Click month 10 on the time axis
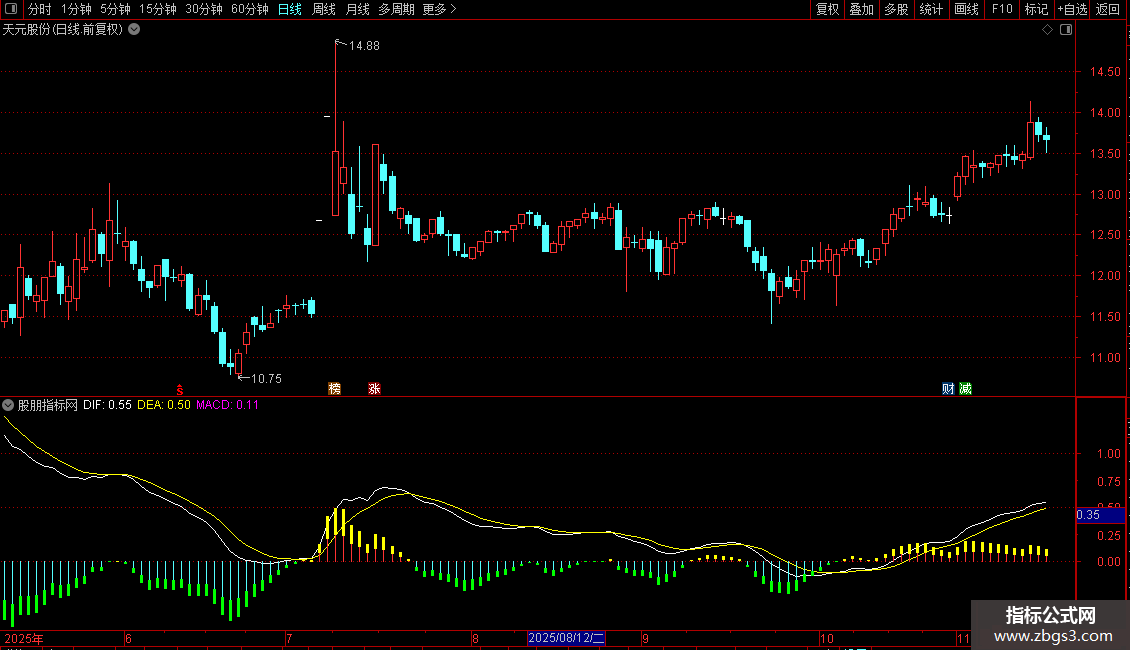 pos(827,638)
